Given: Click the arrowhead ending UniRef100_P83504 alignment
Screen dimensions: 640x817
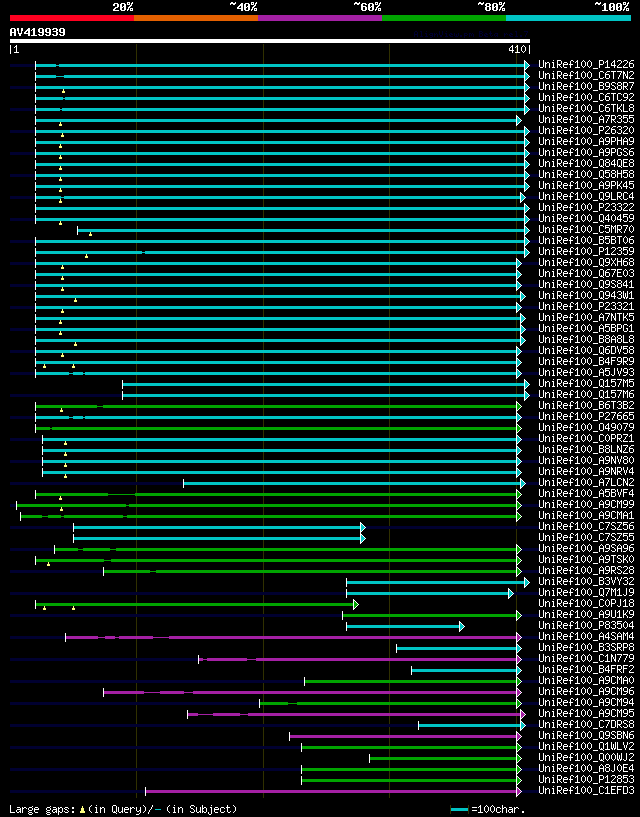Looking at the screenshot, I should 462,626.
